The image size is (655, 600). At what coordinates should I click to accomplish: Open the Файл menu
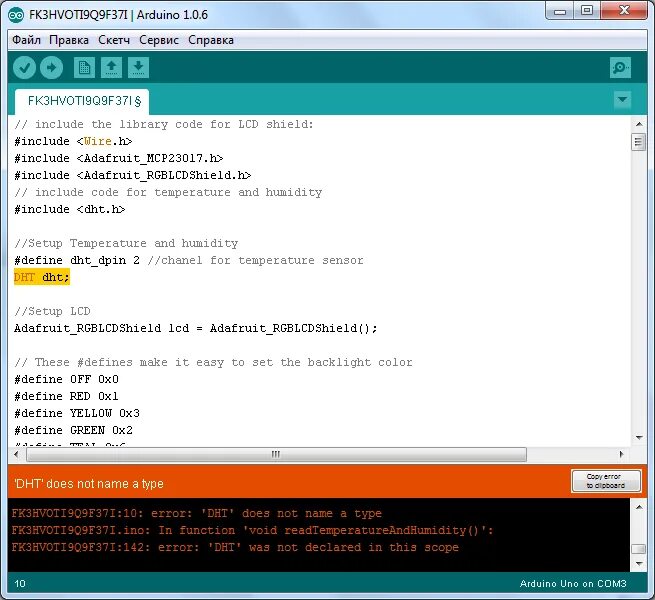coord(26,40)
